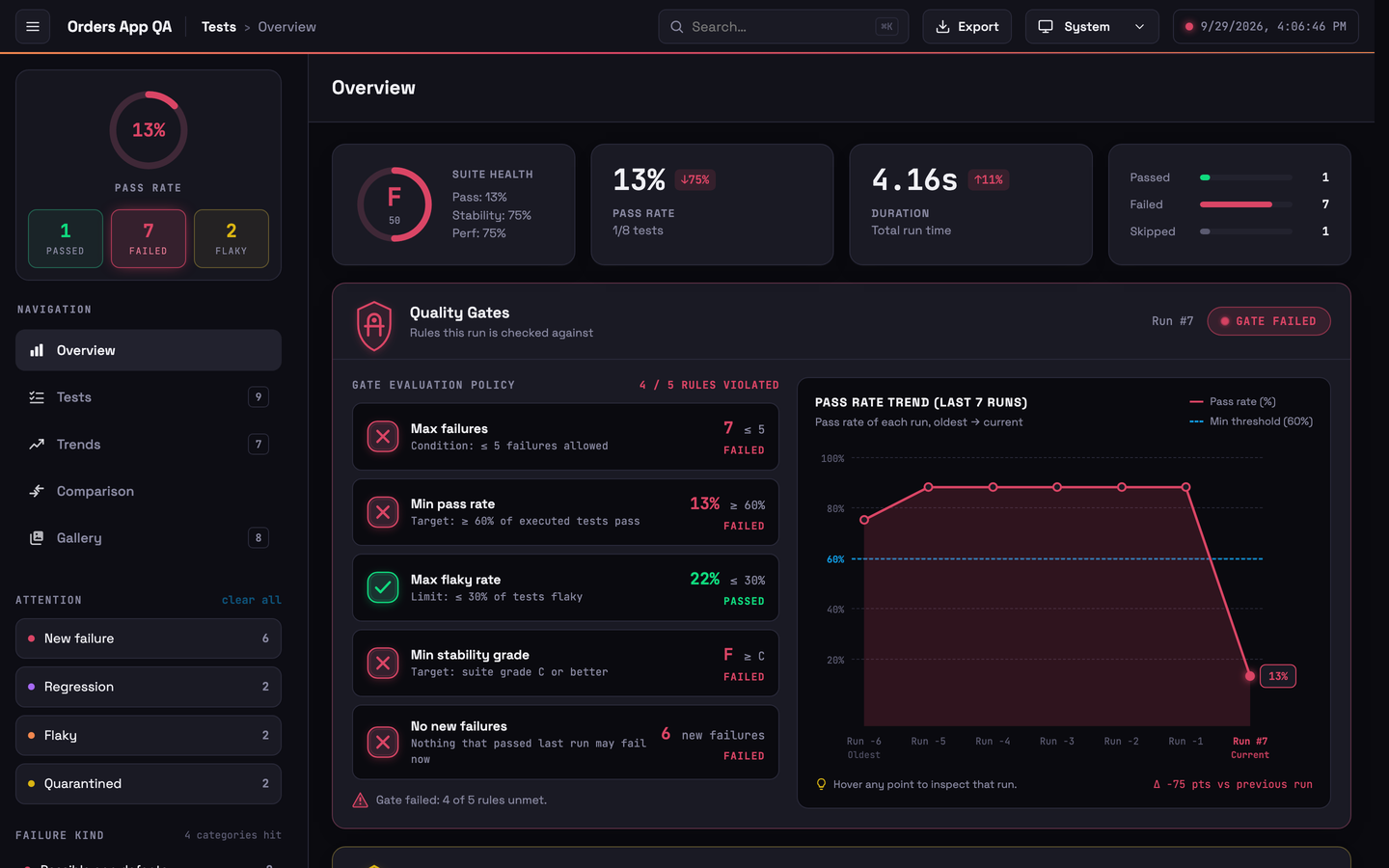This screenshot has height=868, width=1389.
Task: Toggle the New failure attention filter
Action: tap(149, 638)
